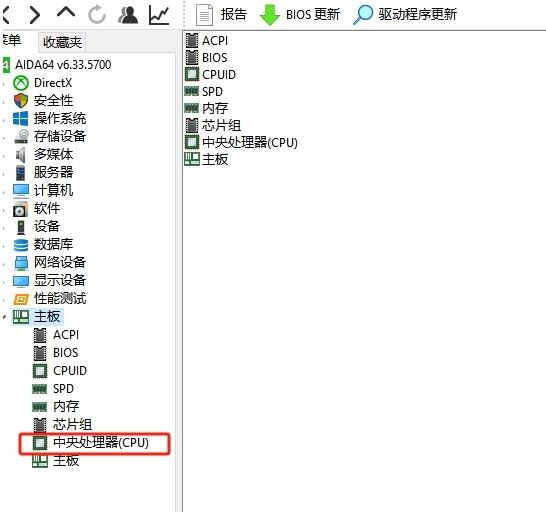Screen dimensions: 546x512
Task: Click the report document icon
Action: click(204, 15)
